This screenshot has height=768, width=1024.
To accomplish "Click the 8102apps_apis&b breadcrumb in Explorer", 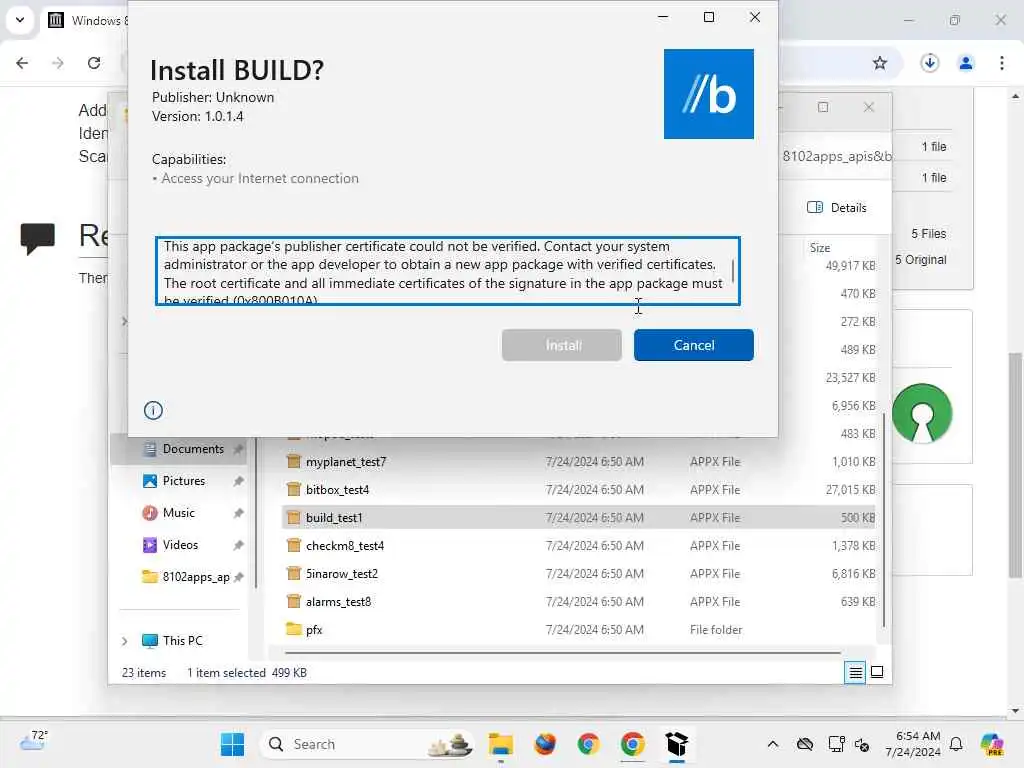I will pyautogui.click(x=836, y=156).
